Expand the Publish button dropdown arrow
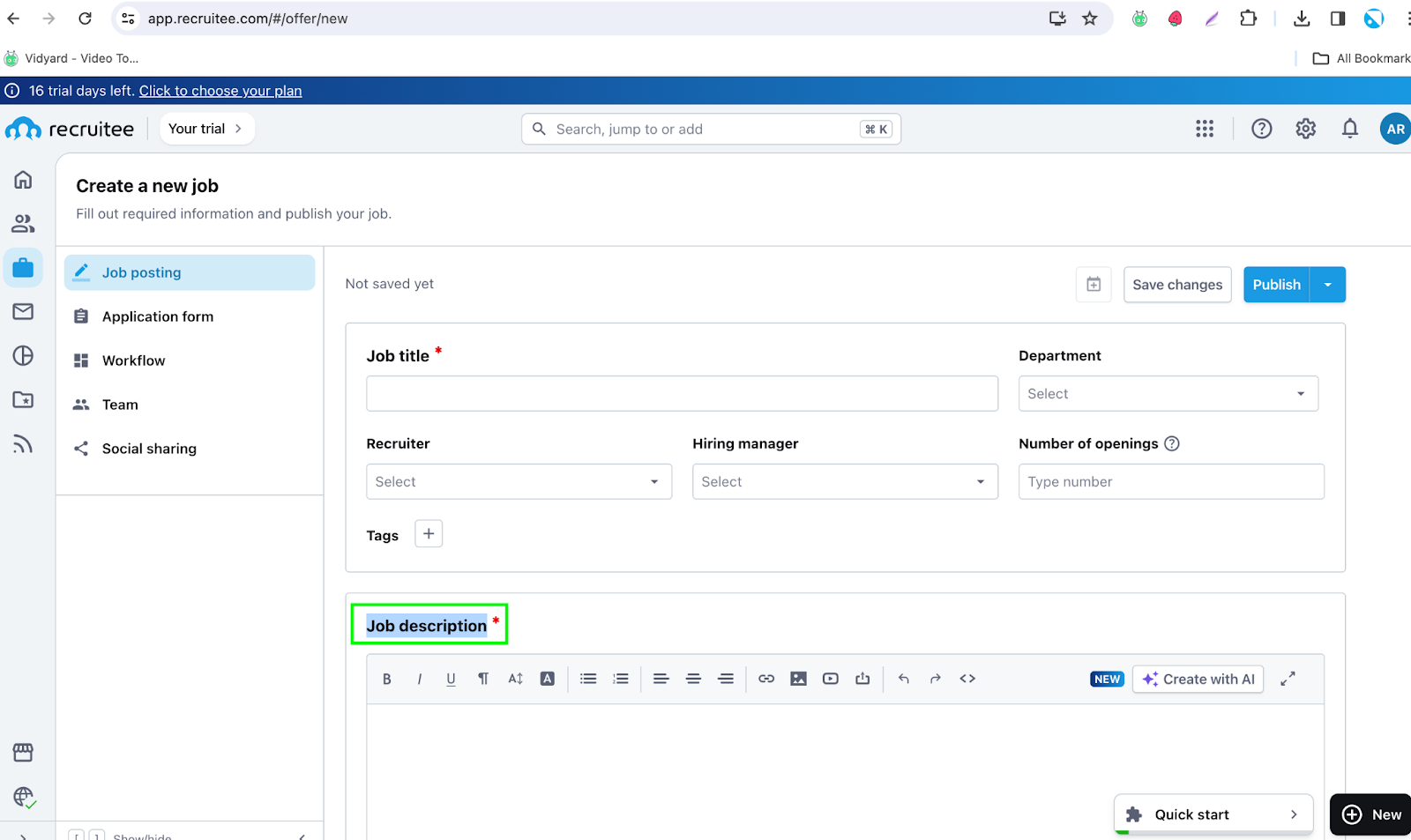The height and width of the screenshot is (840, 1411). pos(1327,285)
